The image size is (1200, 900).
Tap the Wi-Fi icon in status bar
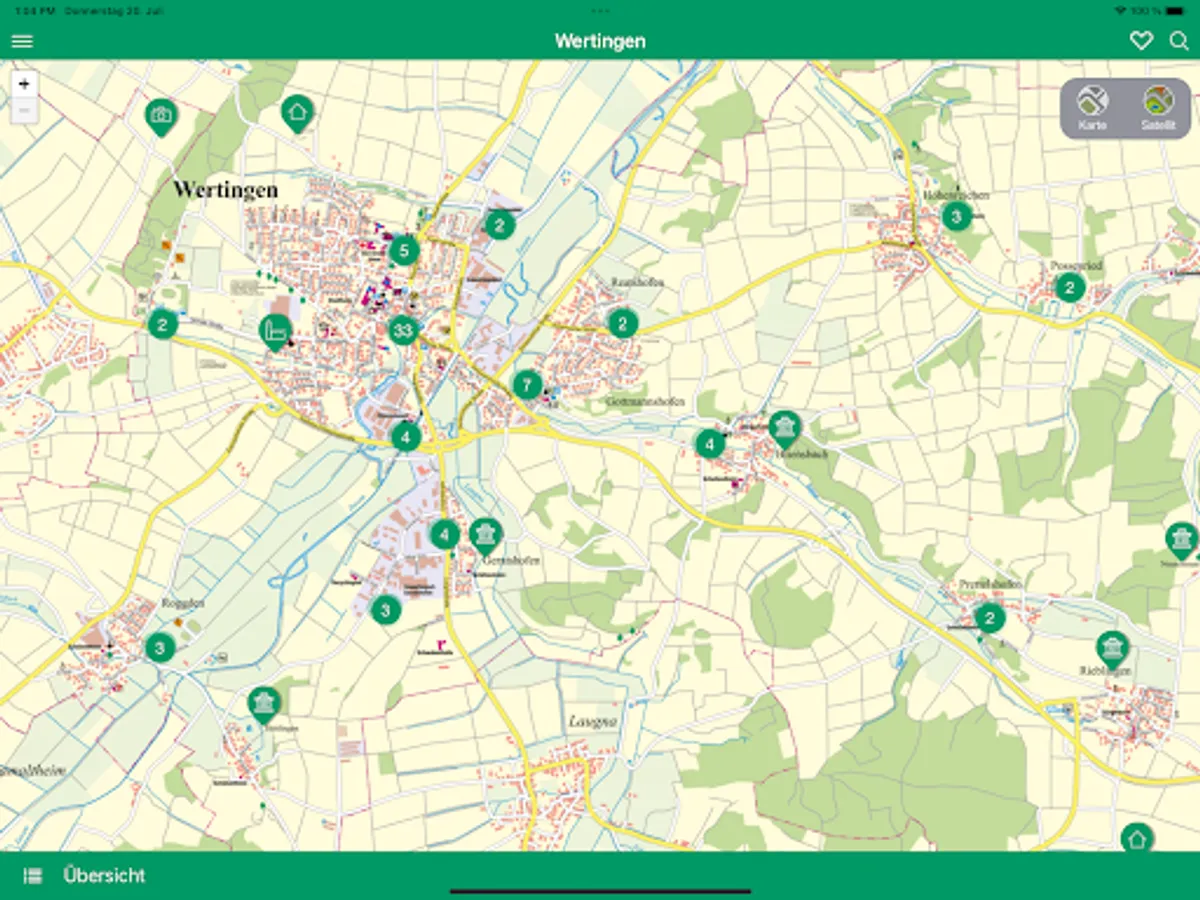pyautogui.click(x=1120, y=10)
